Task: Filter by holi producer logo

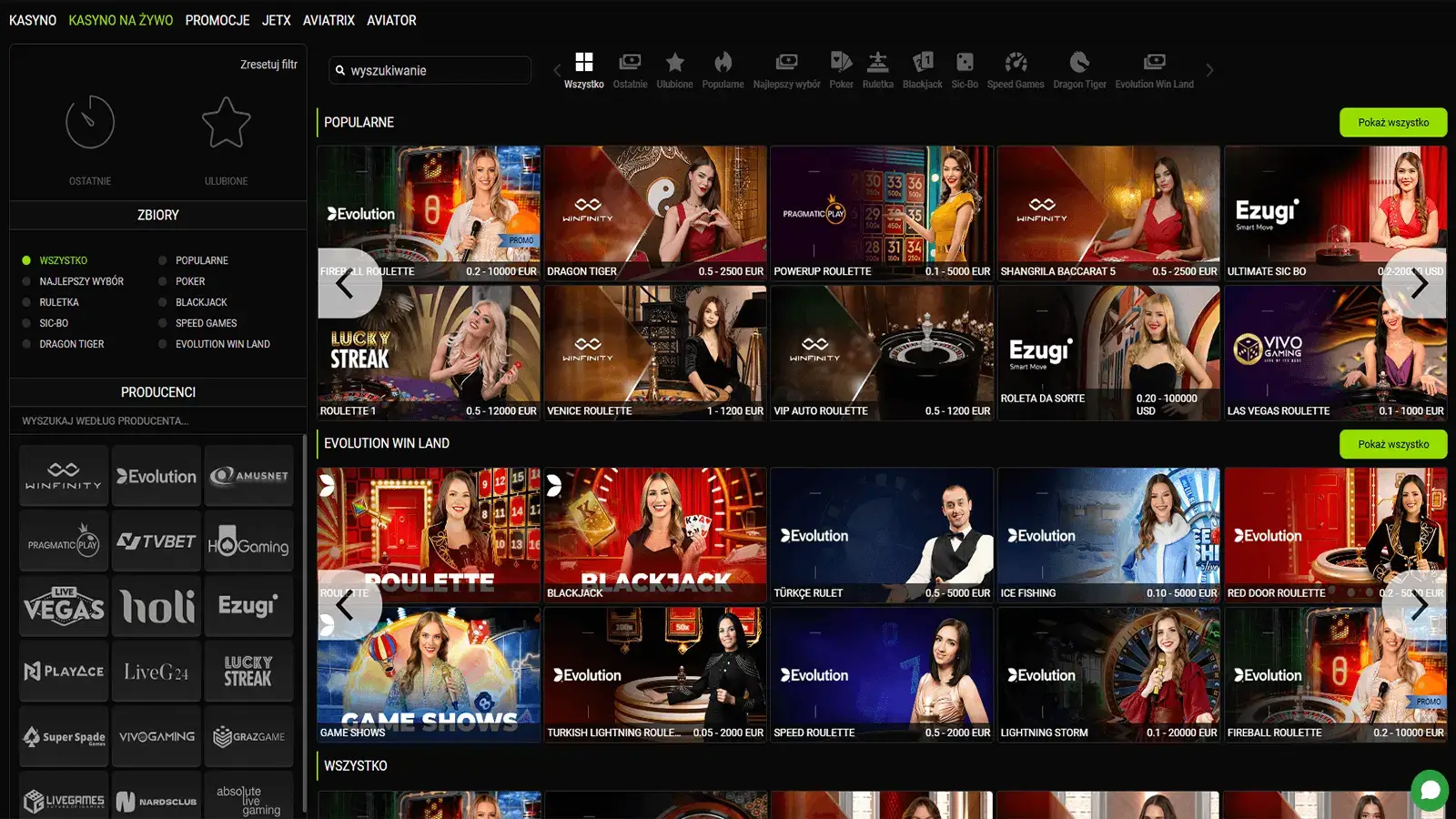Action: click(156, 606)
